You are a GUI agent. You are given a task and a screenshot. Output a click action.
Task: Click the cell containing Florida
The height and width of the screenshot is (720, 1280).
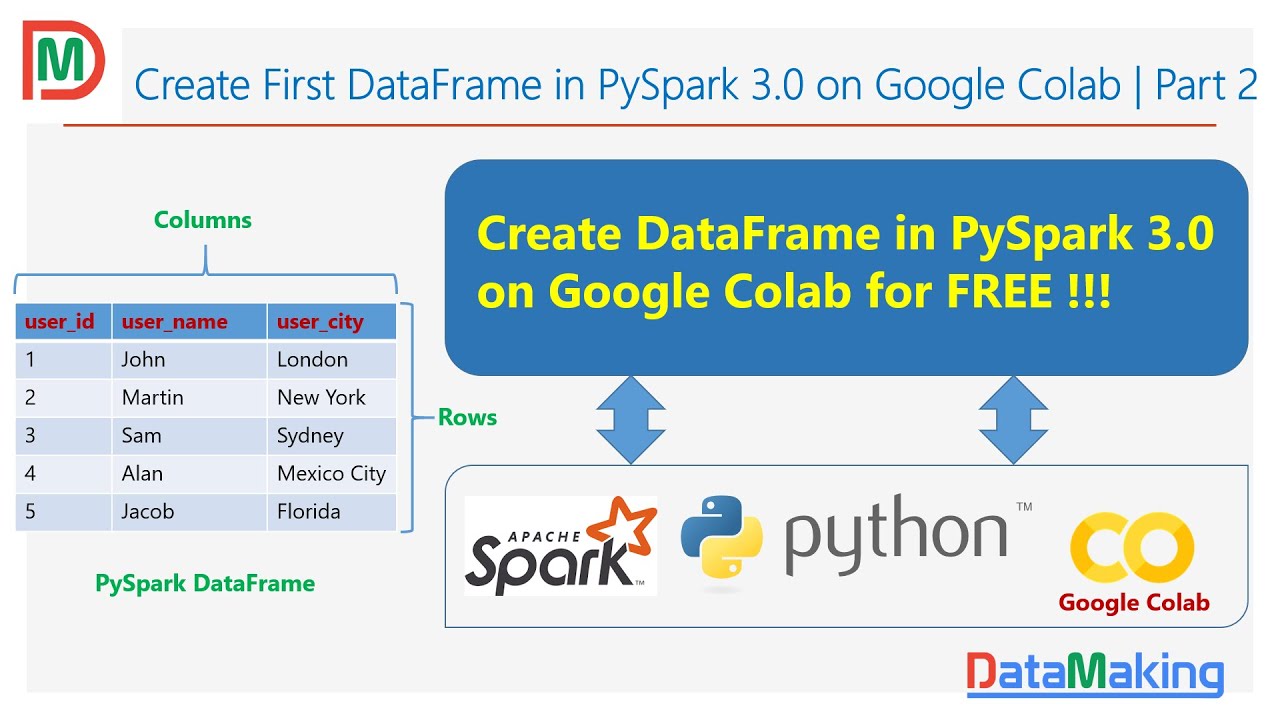tap(332, 512)
